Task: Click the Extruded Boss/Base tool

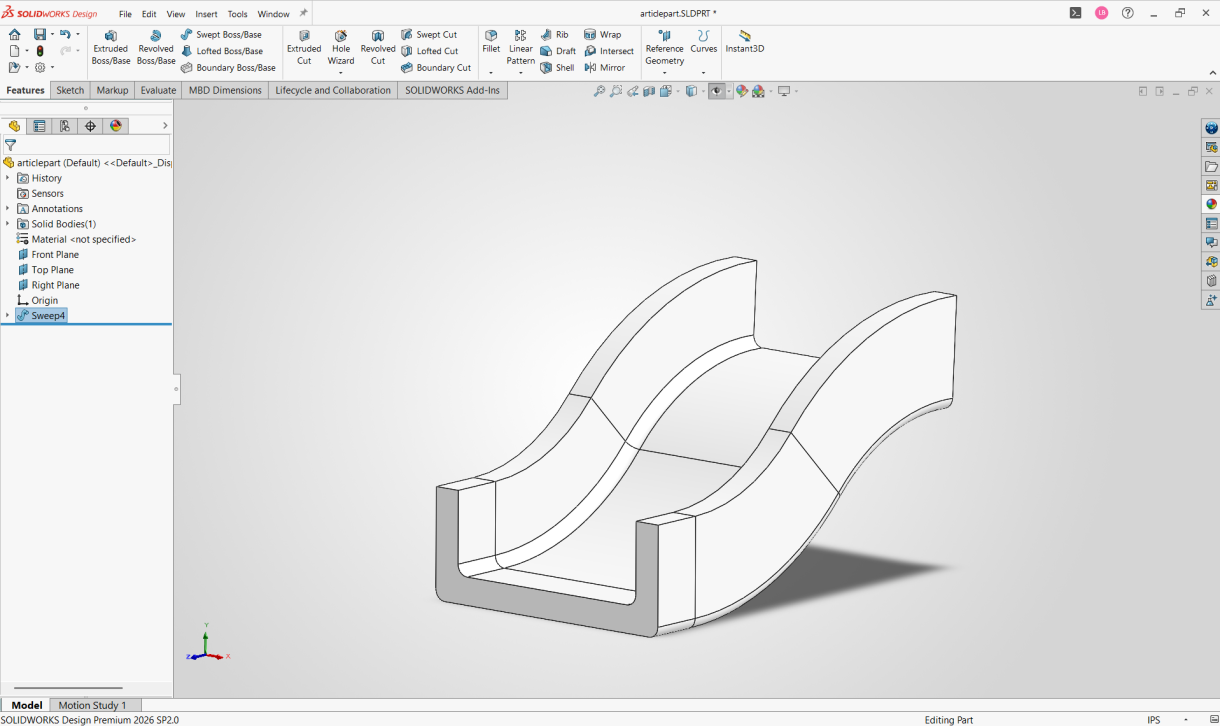Action: click(x=110, y=48)
